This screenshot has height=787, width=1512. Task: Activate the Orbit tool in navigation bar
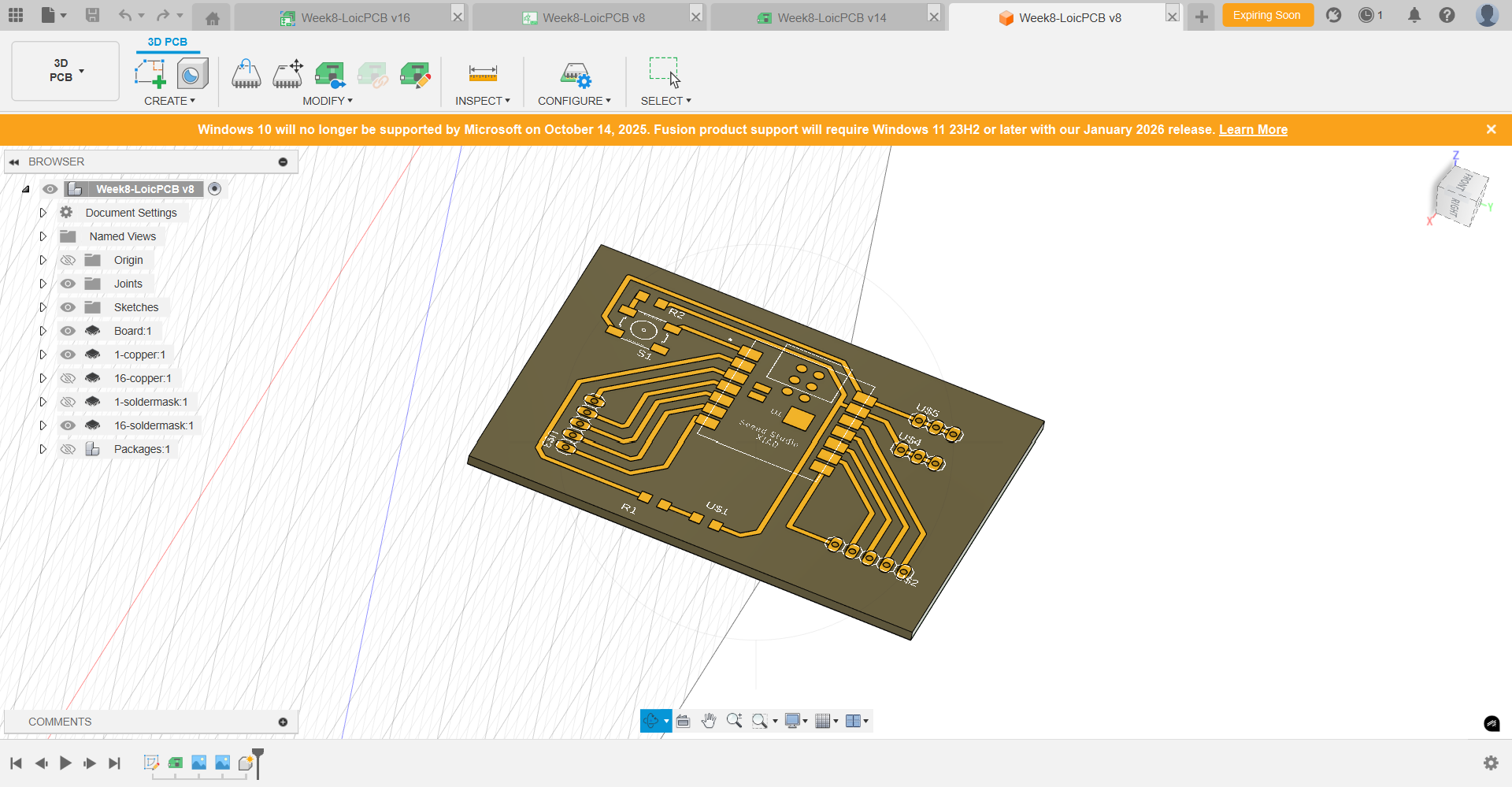coord(650,721)
